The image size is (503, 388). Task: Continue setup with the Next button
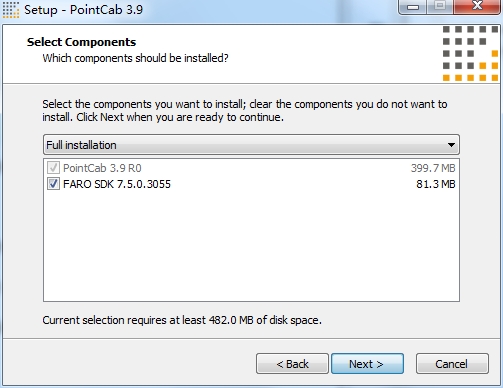(367, 364)
